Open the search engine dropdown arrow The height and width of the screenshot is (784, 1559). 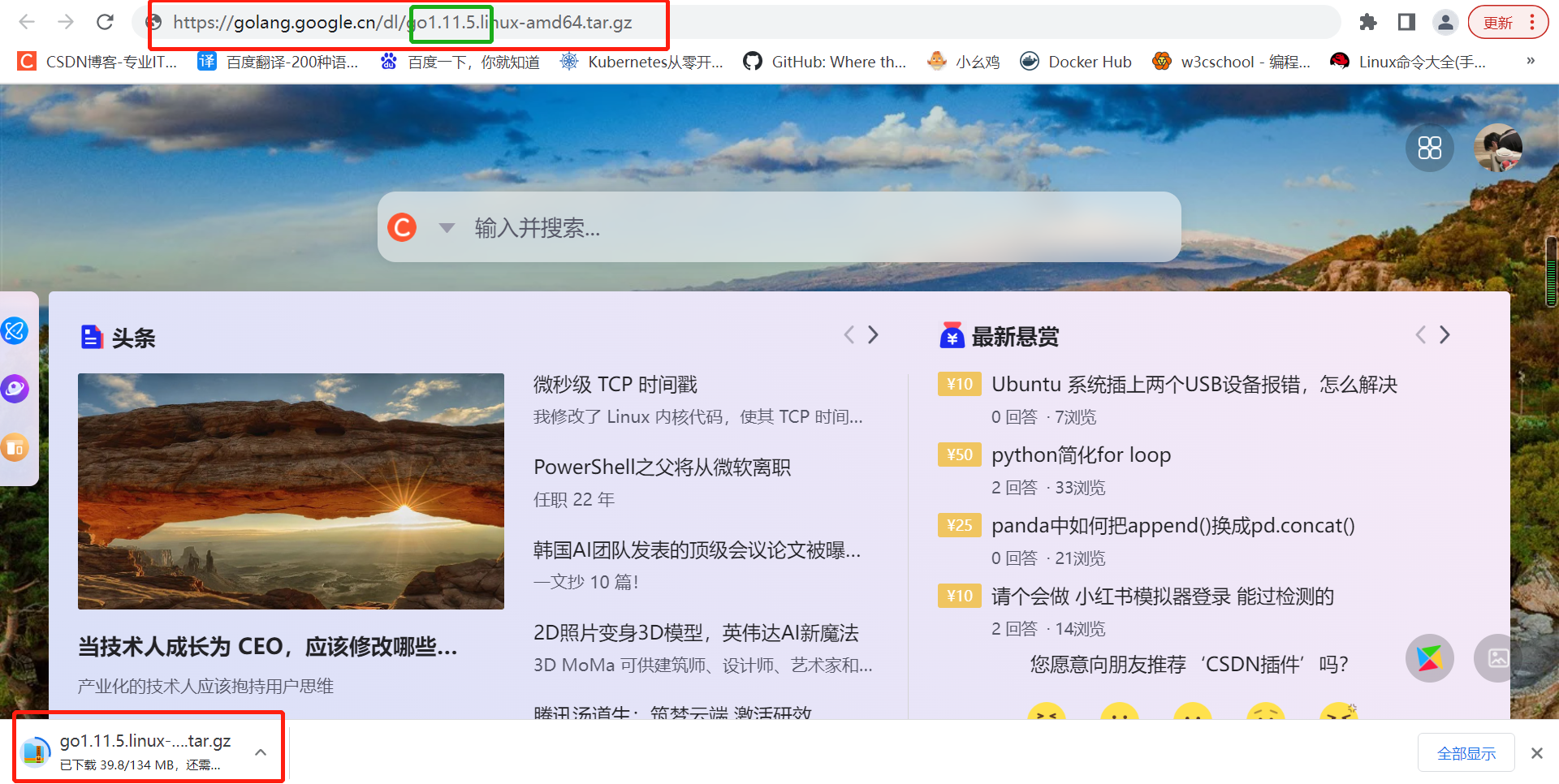click(447, 227)
